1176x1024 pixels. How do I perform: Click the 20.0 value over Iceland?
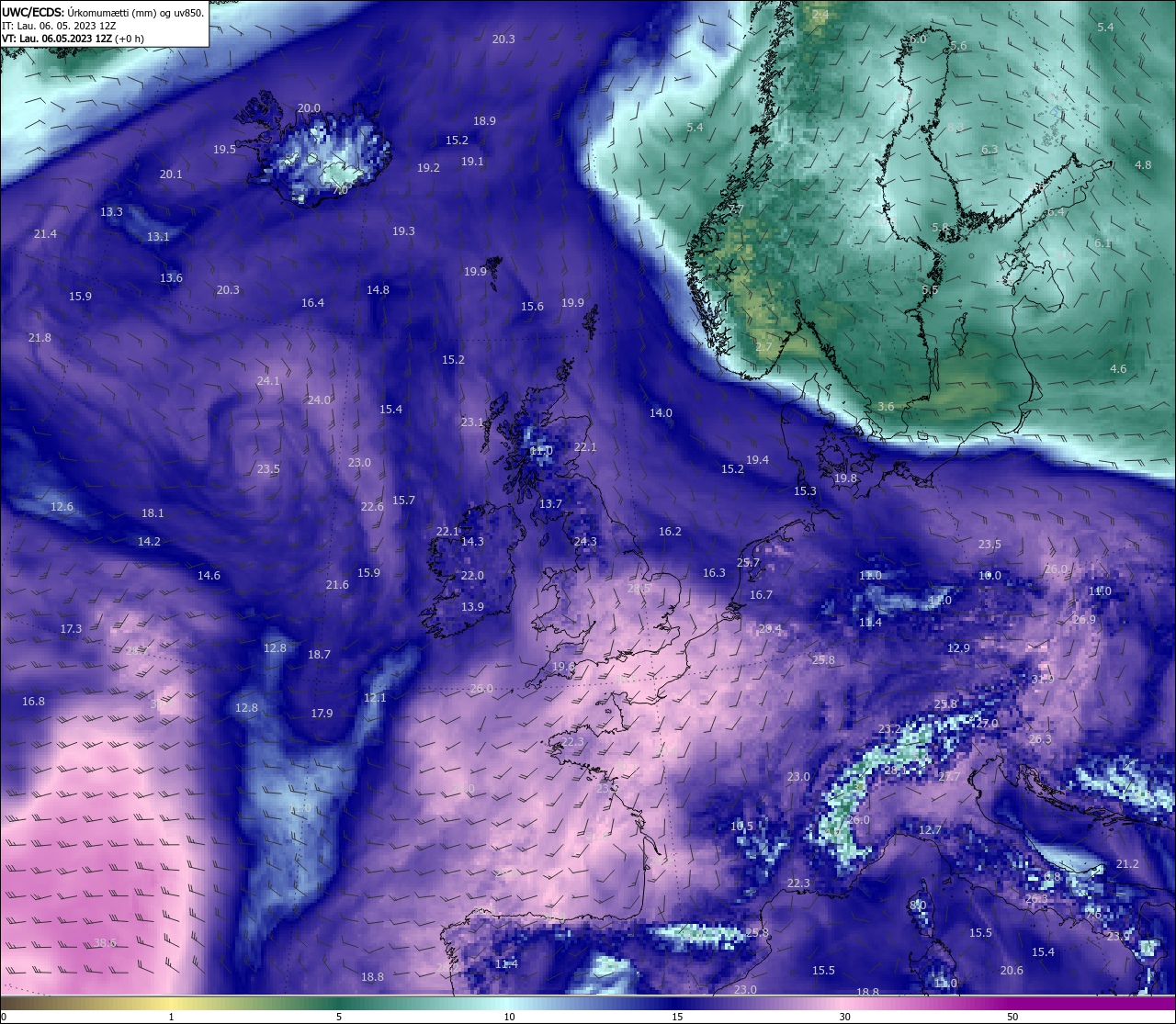pyautogui.click(x=309, y=107)
